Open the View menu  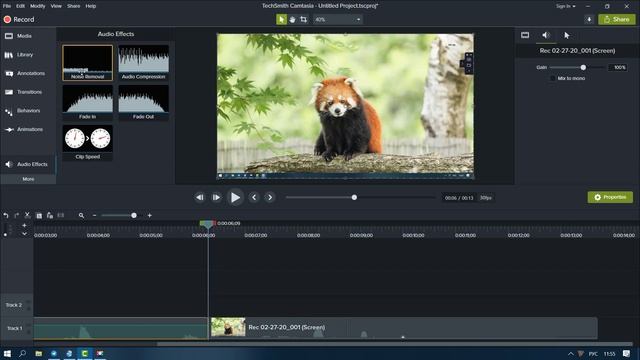[56, 6]
